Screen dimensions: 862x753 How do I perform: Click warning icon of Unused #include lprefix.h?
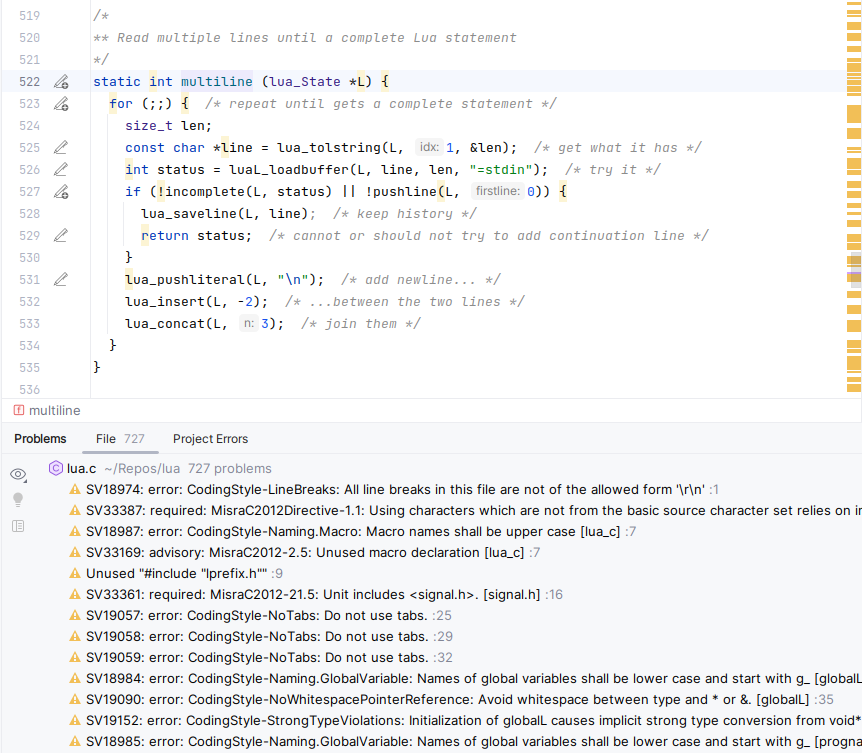75,574
